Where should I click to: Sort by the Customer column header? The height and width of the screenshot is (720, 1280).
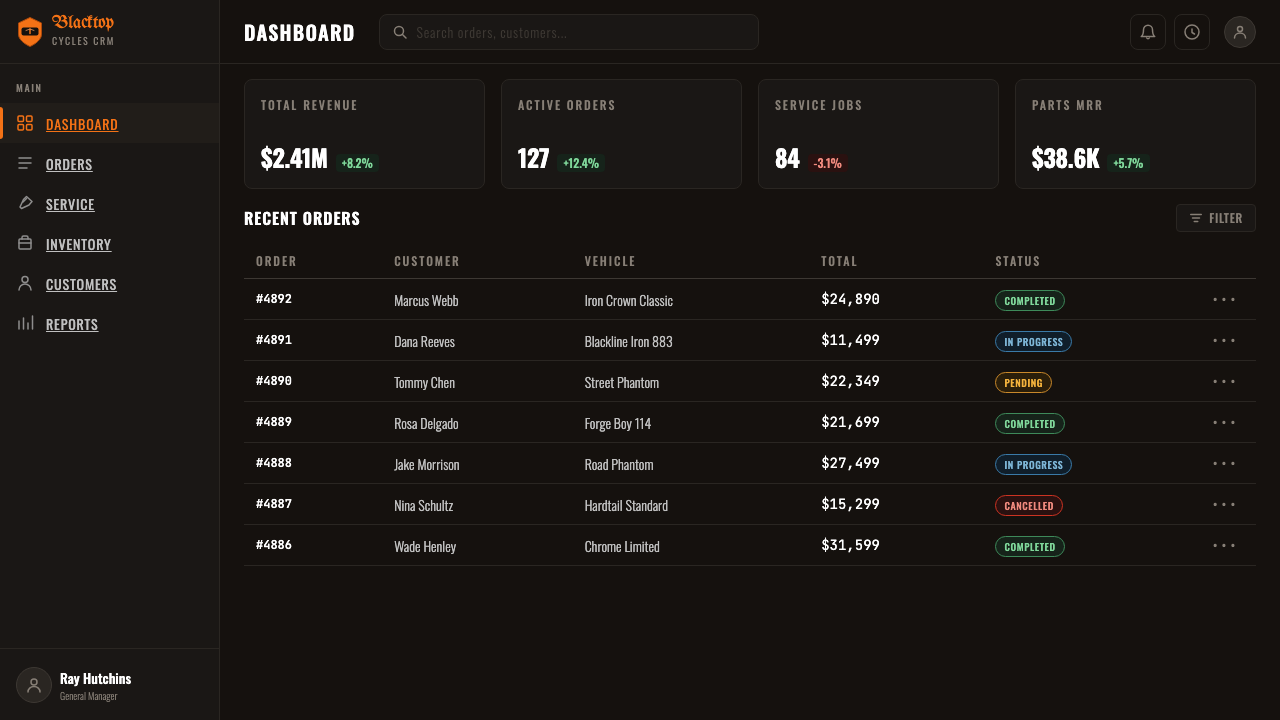[427, 261]
